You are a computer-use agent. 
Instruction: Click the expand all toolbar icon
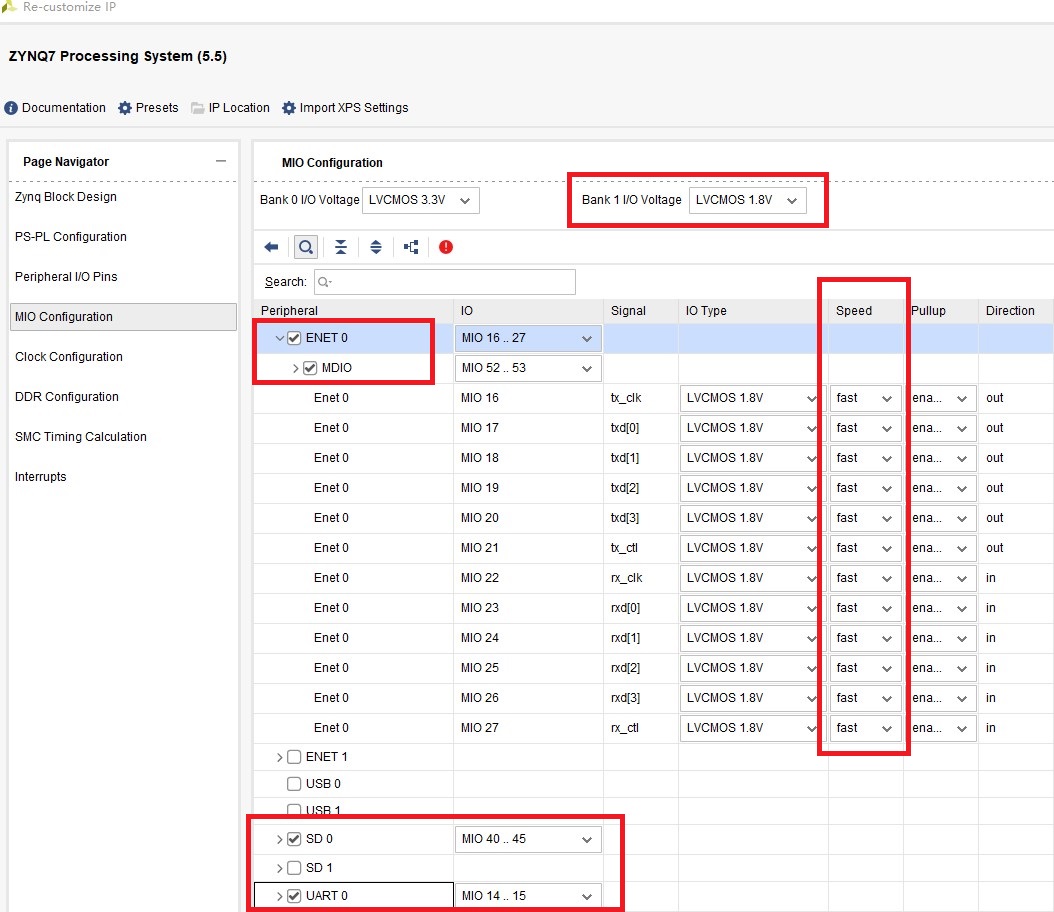(x=376, y=247)
